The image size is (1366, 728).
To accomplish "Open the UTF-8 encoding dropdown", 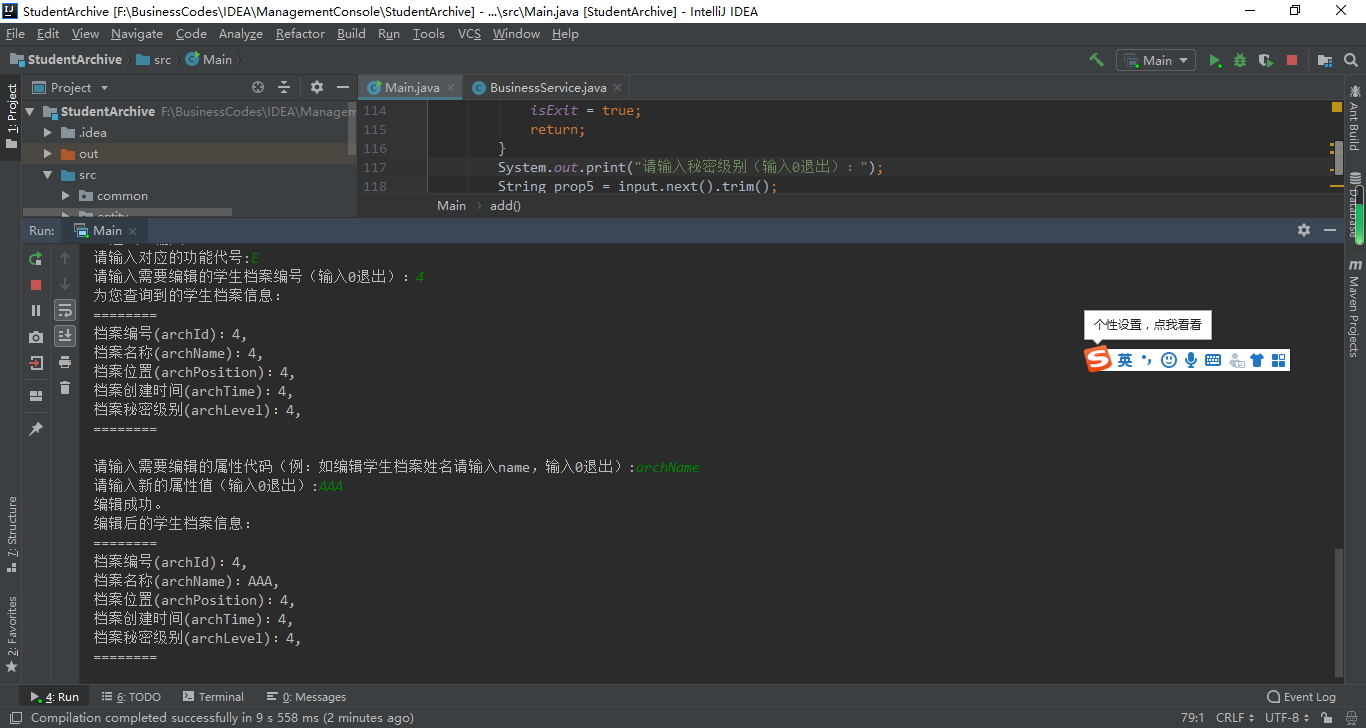I will tap(1287, 717).
